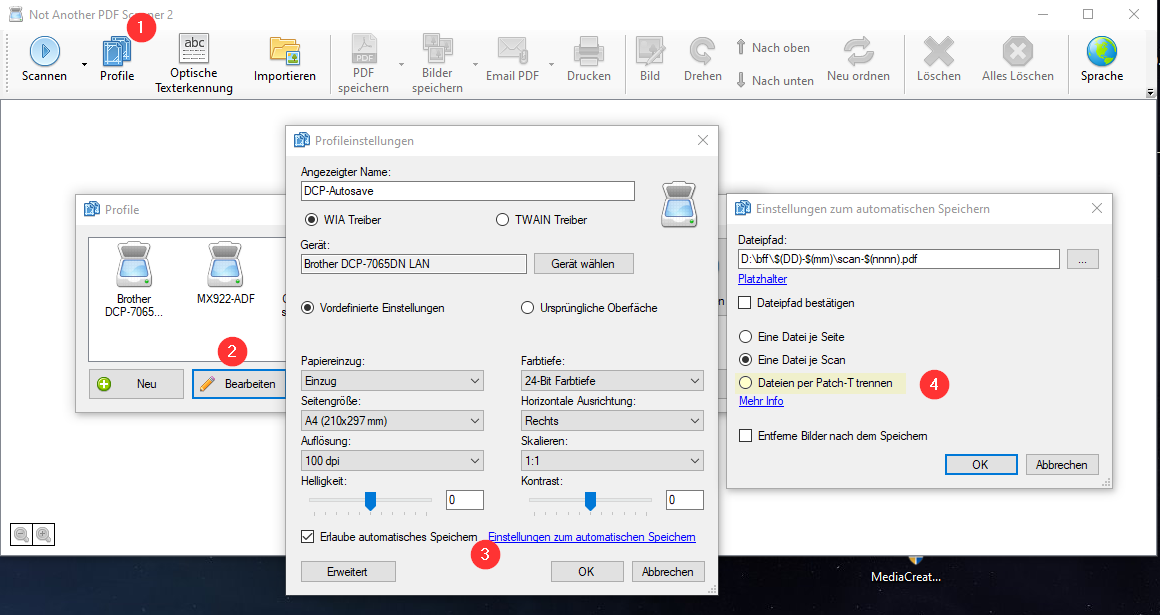Click the Kontrast slider handle
The width and height of the screenshot is (1160, 615).
pyautogui.click(x=590, y=501)
